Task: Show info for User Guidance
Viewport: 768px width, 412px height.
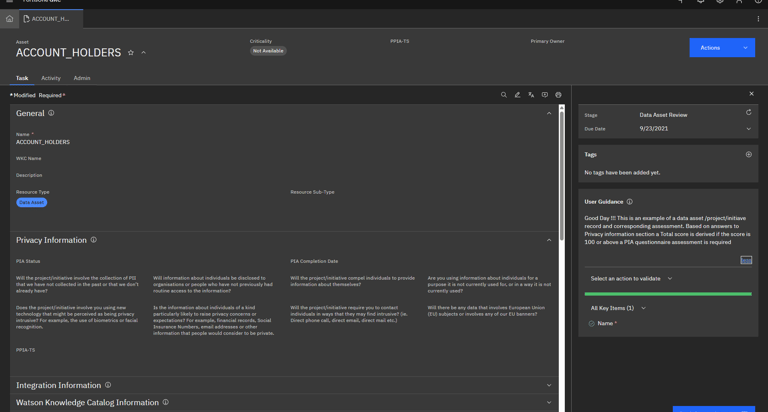Action: pos(629,202)
